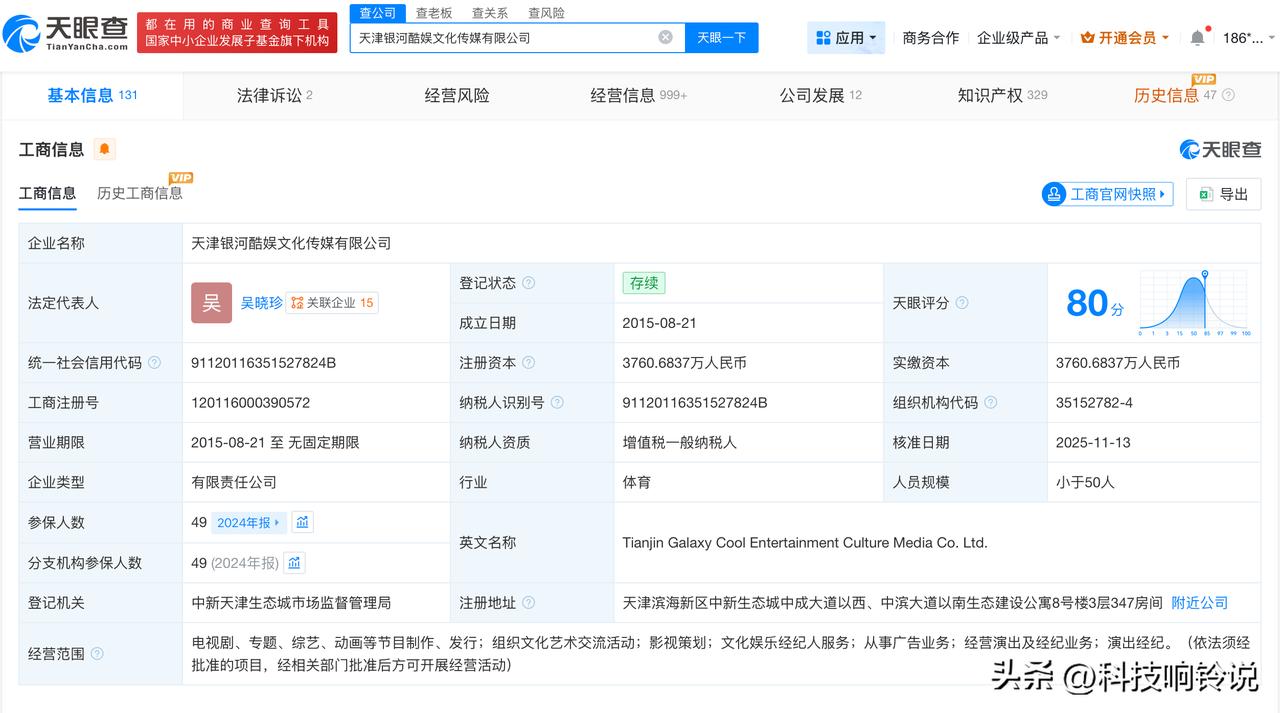Click the company name 天津银河酷娱文化传媒有限公司 in table

(x=291, y=243)
